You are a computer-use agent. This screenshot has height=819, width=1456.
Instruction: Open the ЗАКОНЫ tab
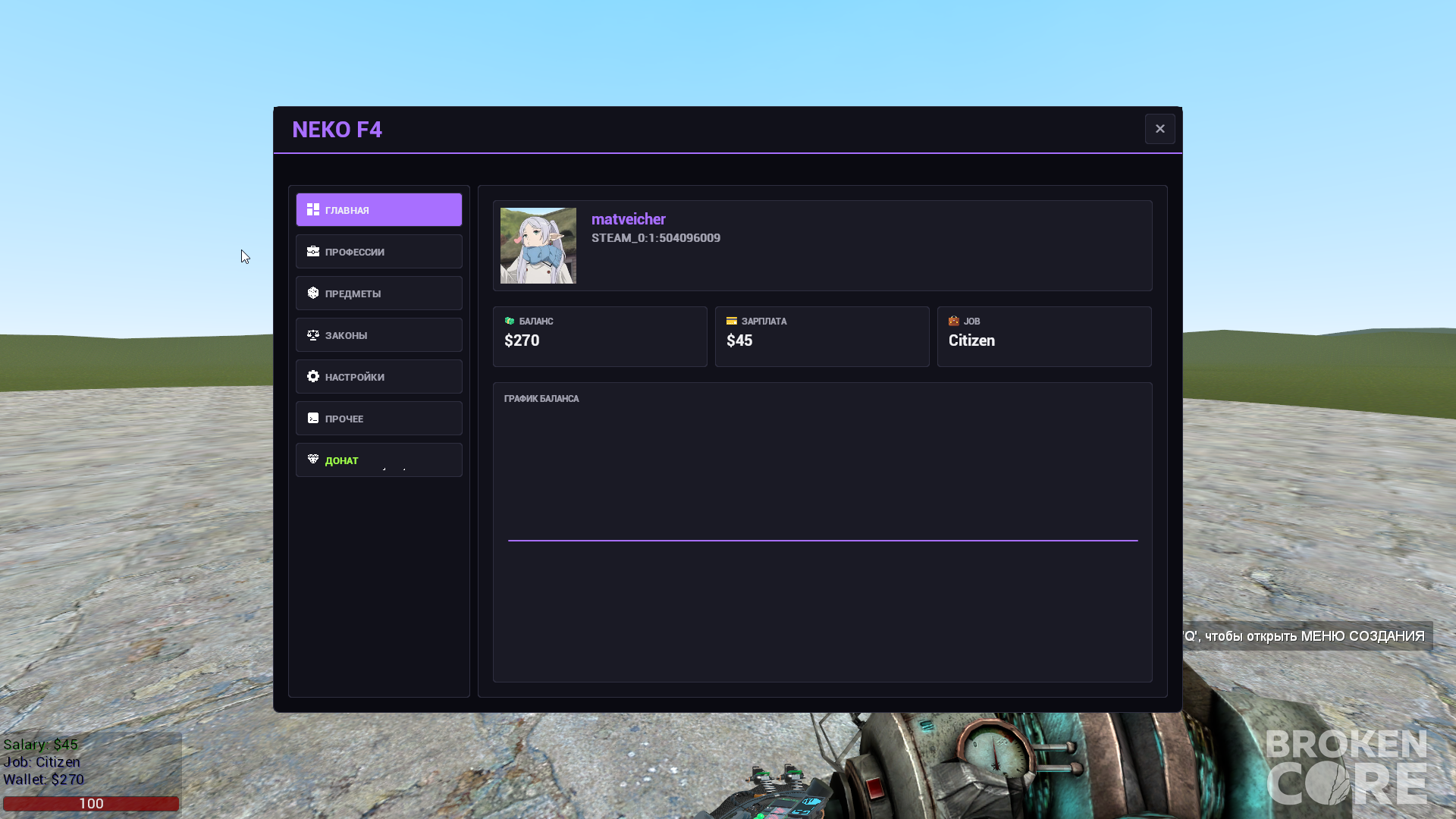pos(379,335)
